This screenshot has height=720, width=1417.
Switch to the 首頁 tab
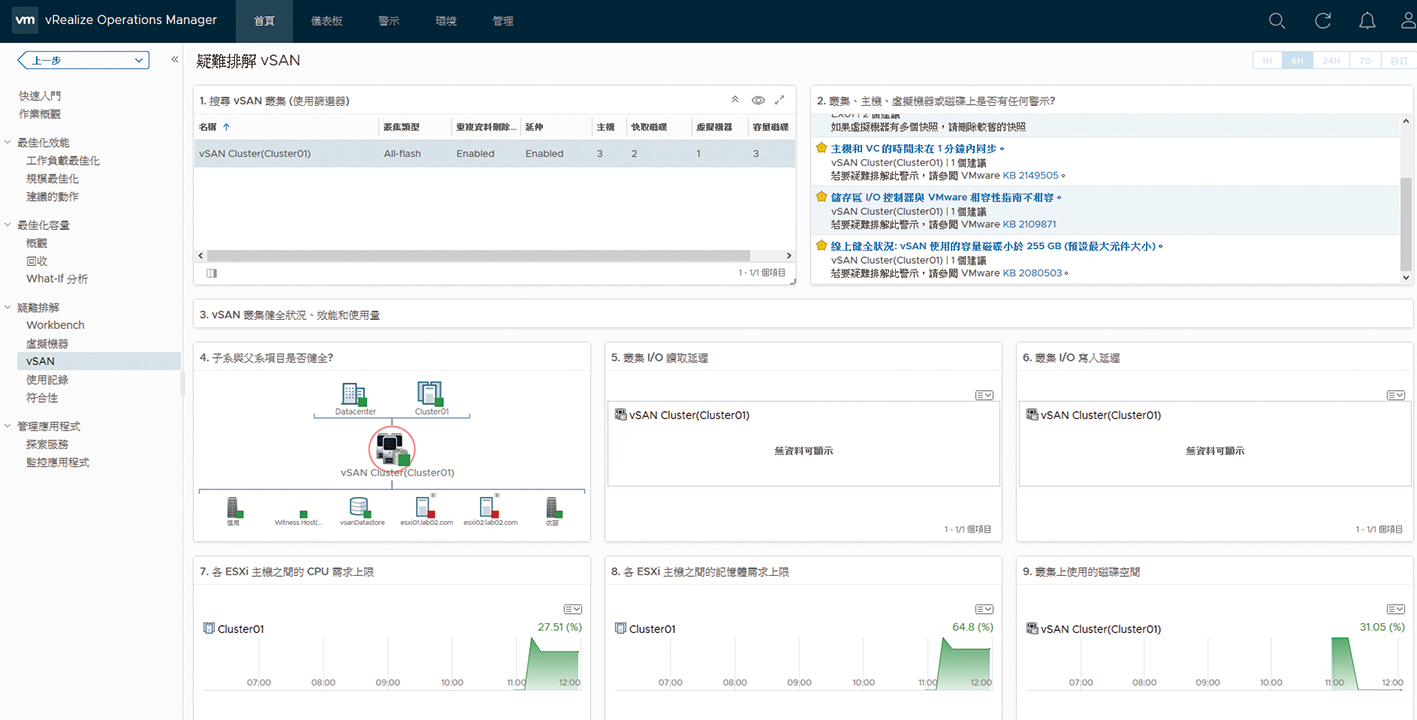coord(265,21)
